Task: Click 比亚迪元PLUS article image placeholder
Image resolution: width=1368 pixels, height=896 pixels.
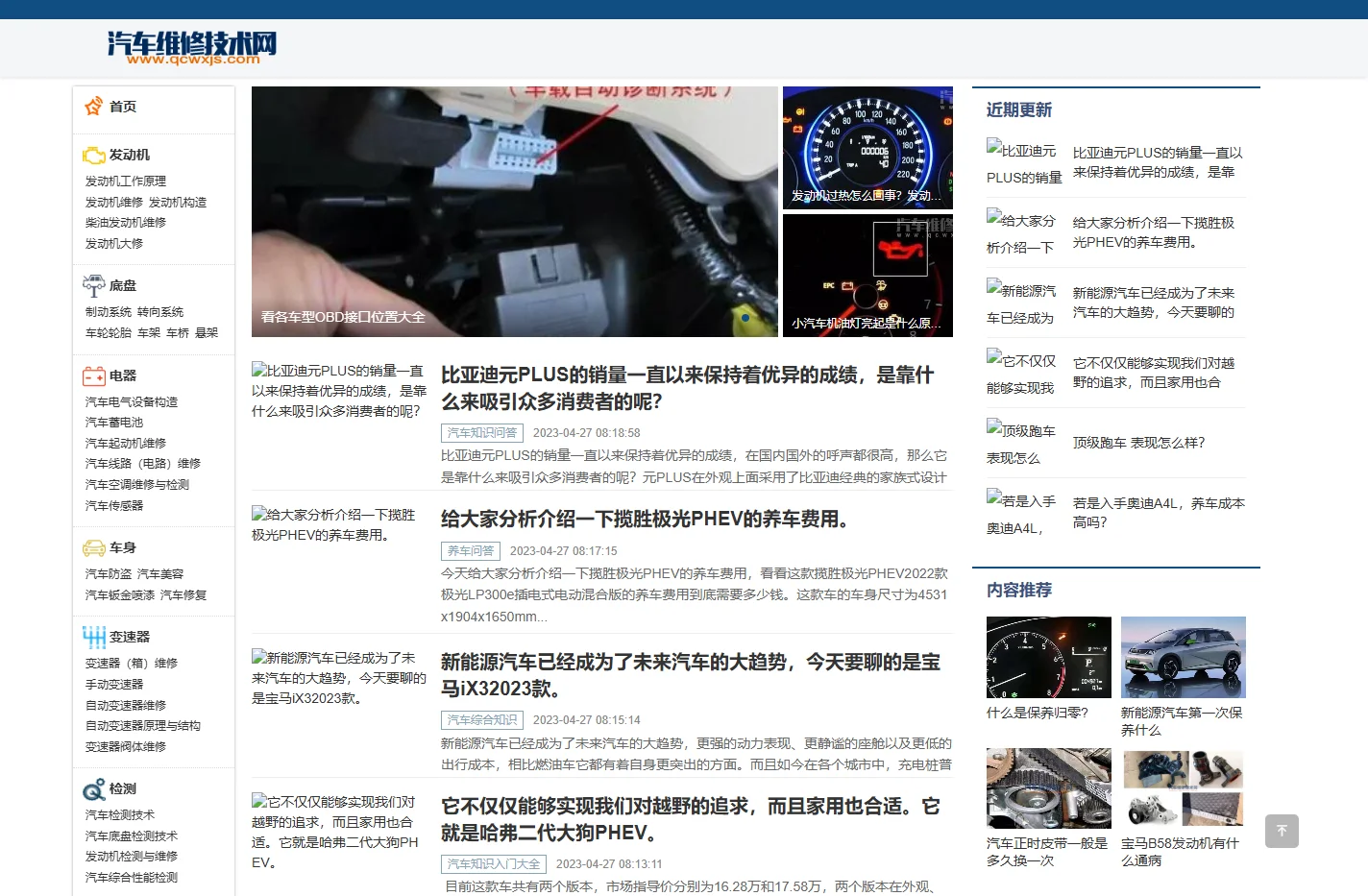Action: [339, 390]
